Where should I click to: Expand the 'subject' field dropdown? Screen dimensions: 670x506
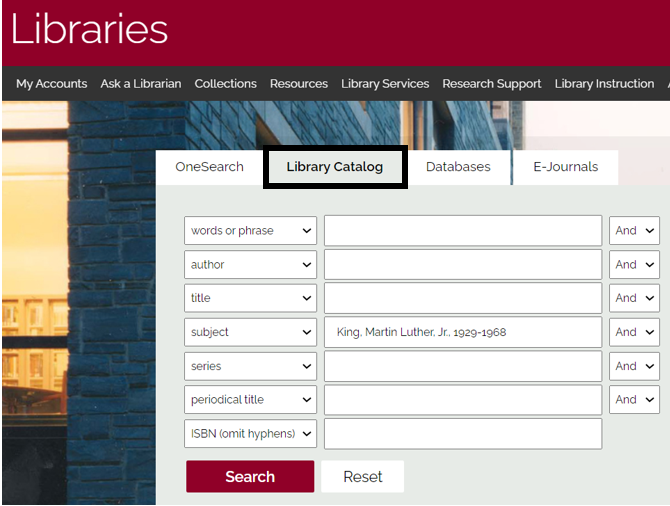(250, 332)
